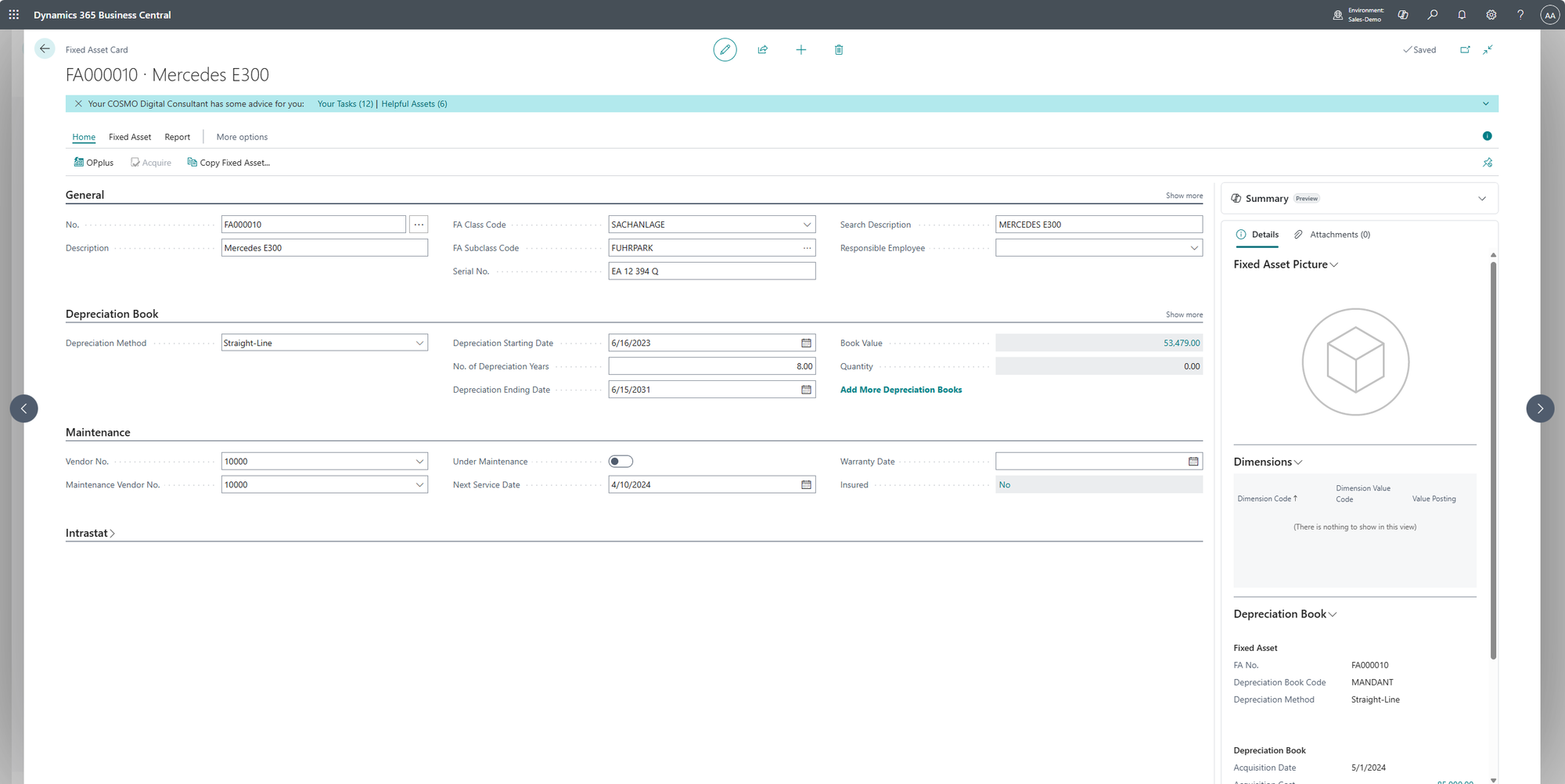Click the pencil edit icon
The image size is (1565, 784).
(725, 50)
